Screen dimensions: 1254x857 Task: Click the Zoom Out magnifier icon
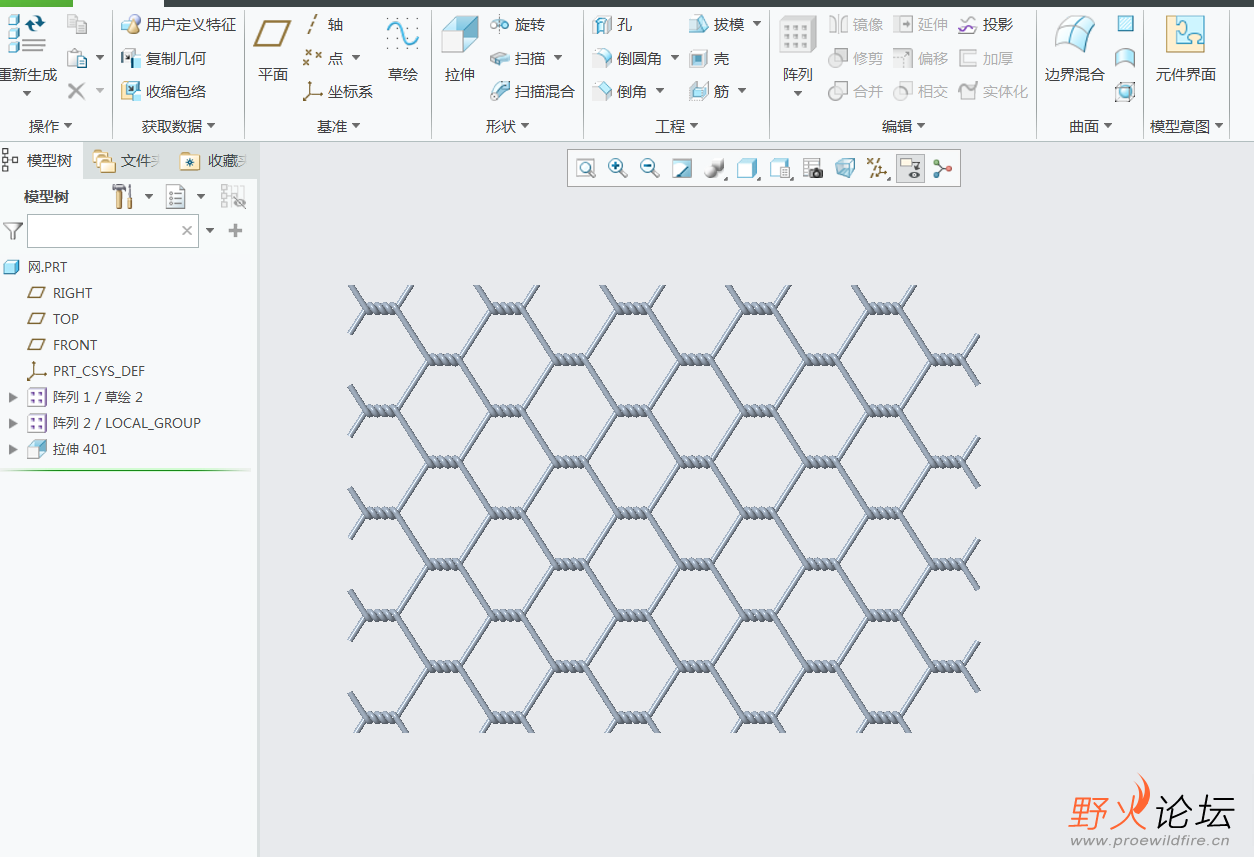coord(650,169)
